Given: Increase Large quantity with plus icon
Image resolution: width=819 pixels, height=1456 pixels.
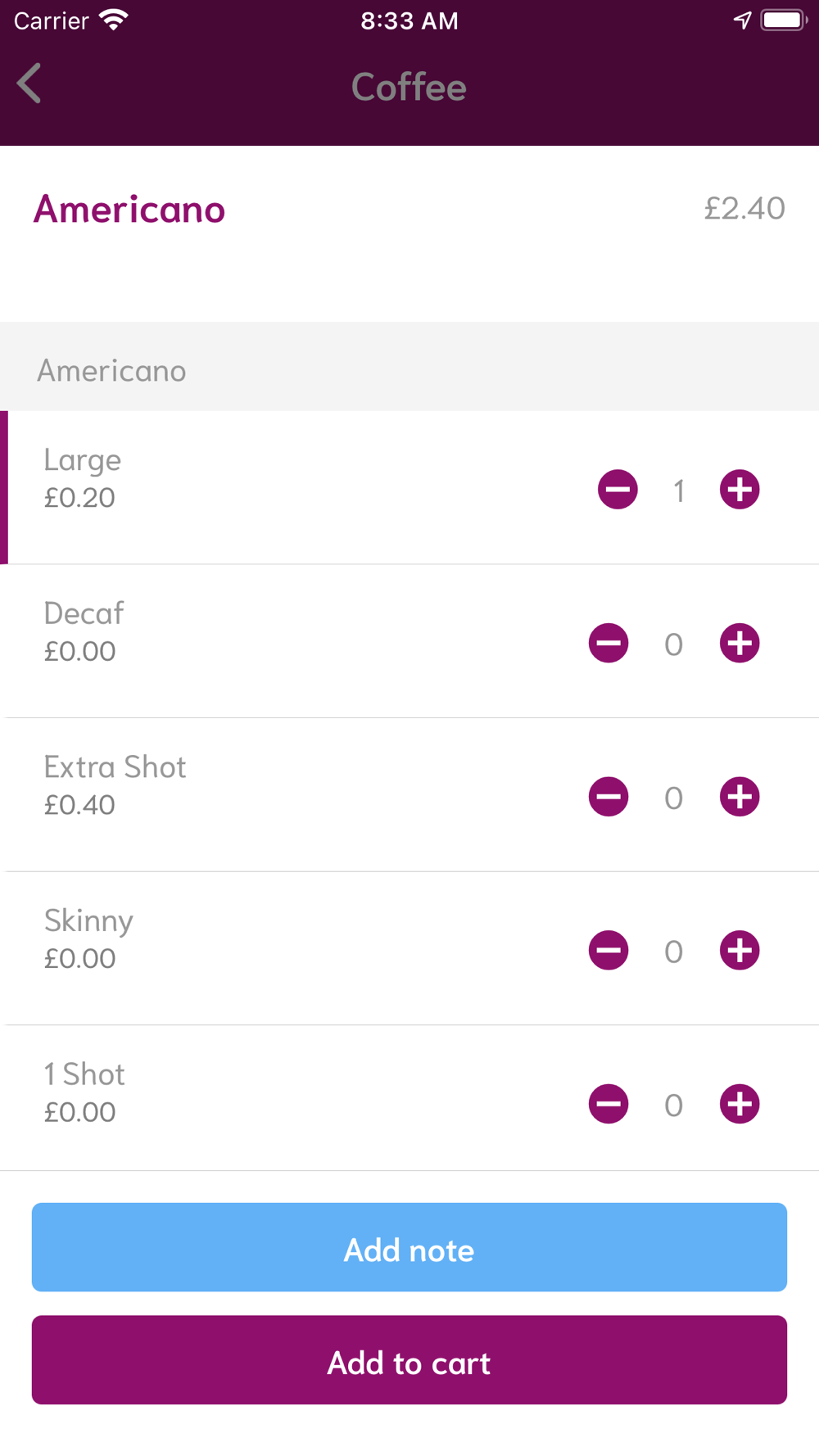Looking at the screenshot, I should coord(740,490).
